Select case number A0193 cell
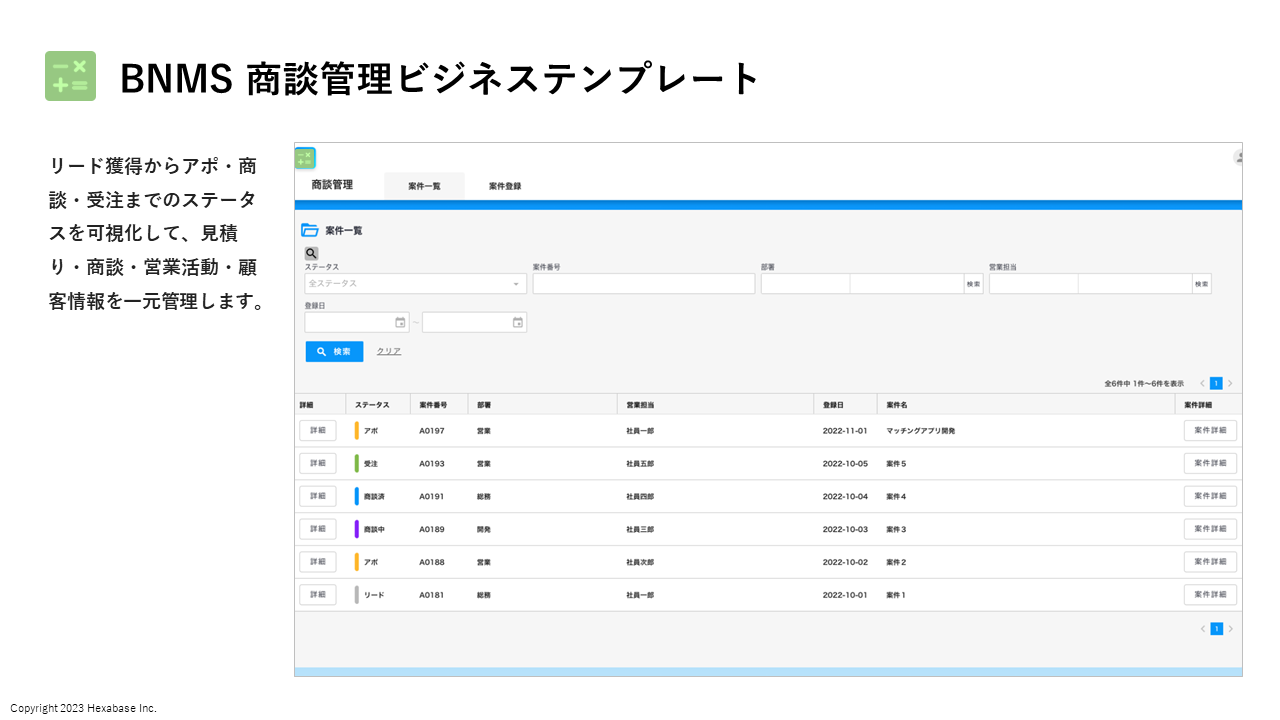Image resolution: width=1280 pixels, height=720 pixels. coord(432,464)
